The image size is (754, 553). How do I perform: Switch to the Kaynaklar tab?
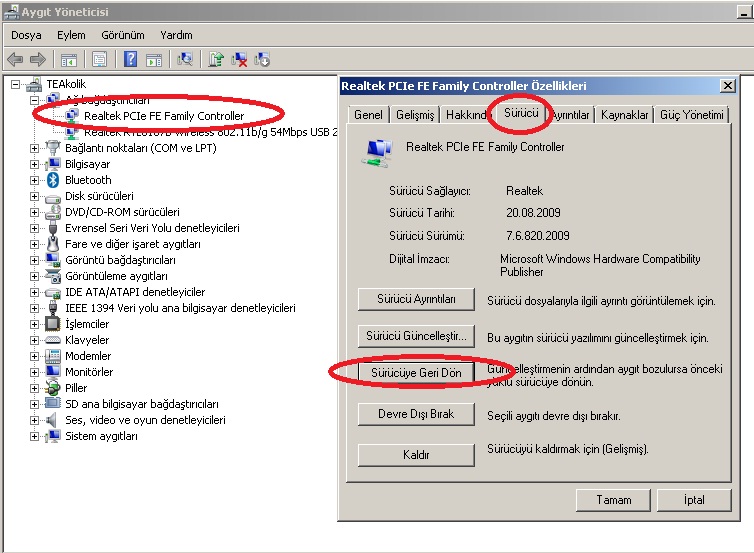tap(625, 115)
